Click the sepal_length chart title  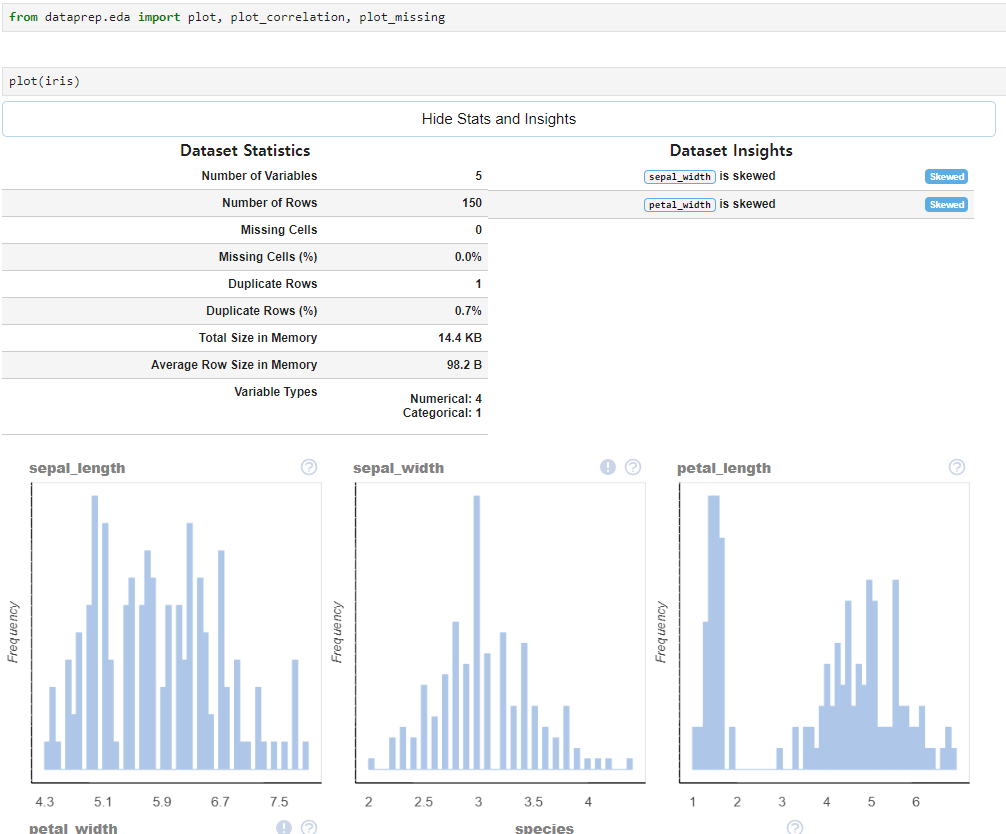(x=77, y=468)
